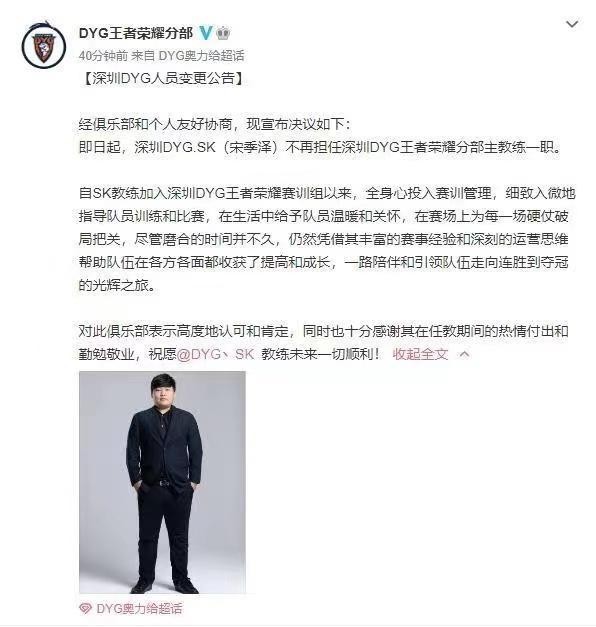Click the sentence beginning 即日起
The image size is (596, 627).
pos(320,147)
